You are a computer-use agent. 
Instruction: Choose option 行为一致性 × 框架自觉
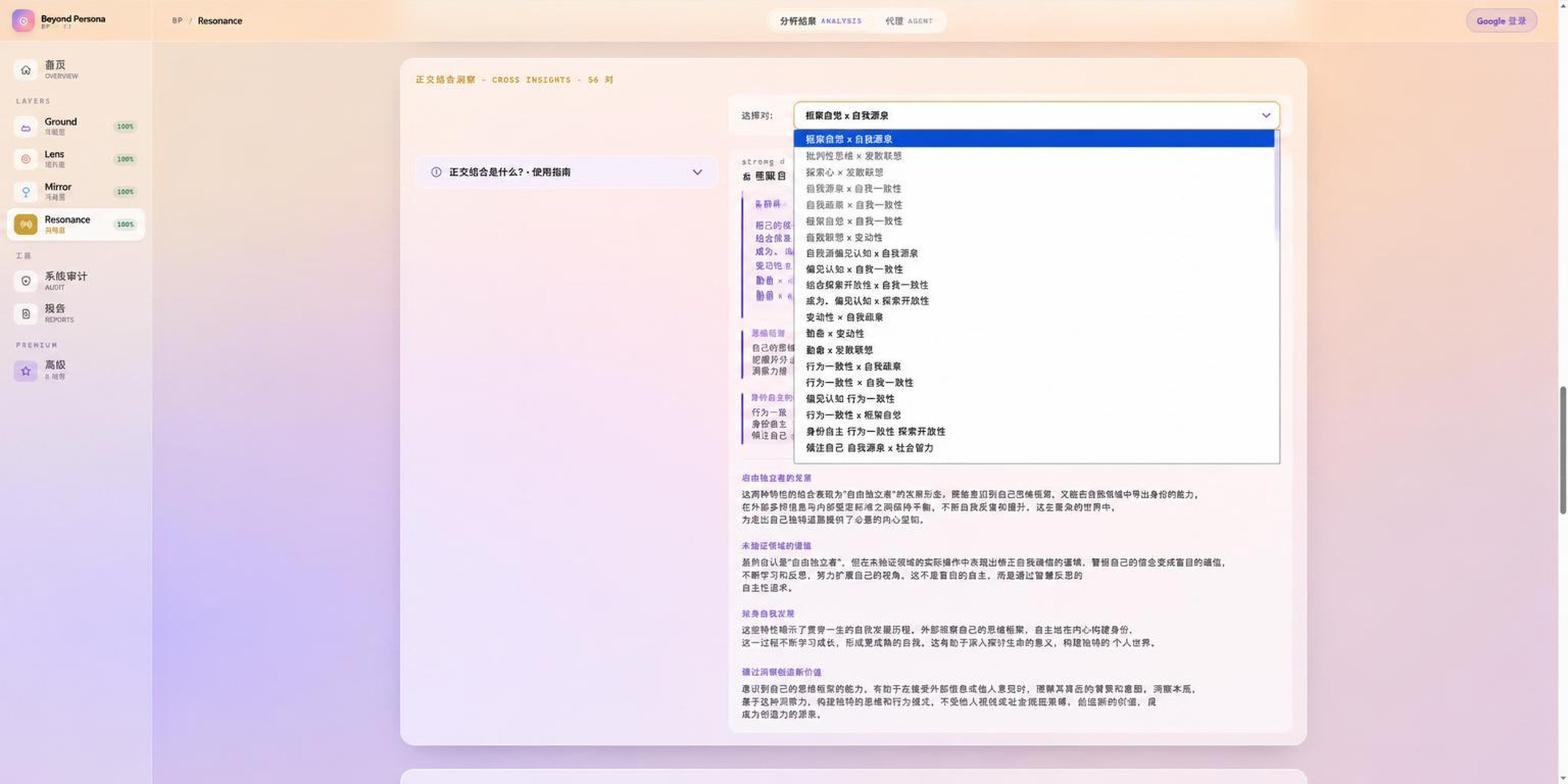[1034, 415]
